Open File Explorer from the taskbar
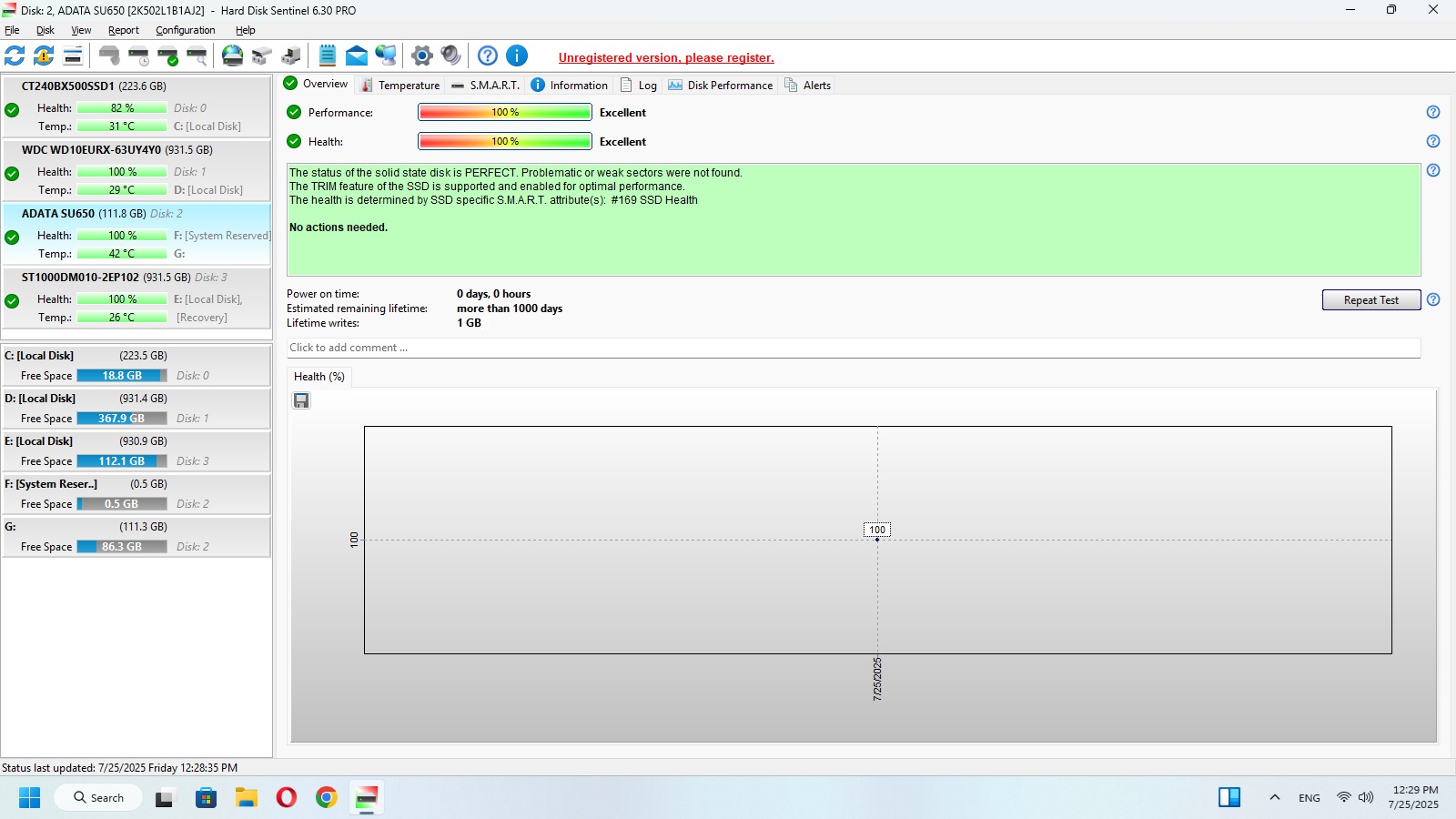The width and height of the screenshot is (1456, 819). click(246, 798)
